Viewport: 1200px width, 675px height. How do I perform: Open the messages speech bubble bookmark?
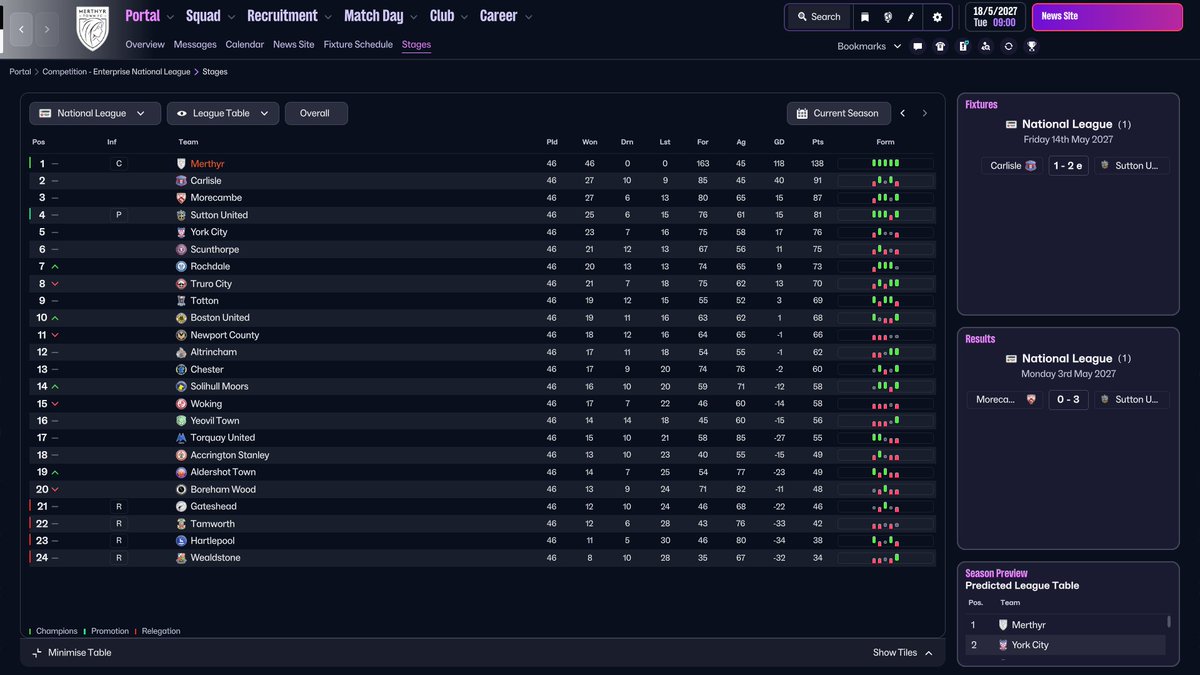pyautogui.click(x=918, y=46)
